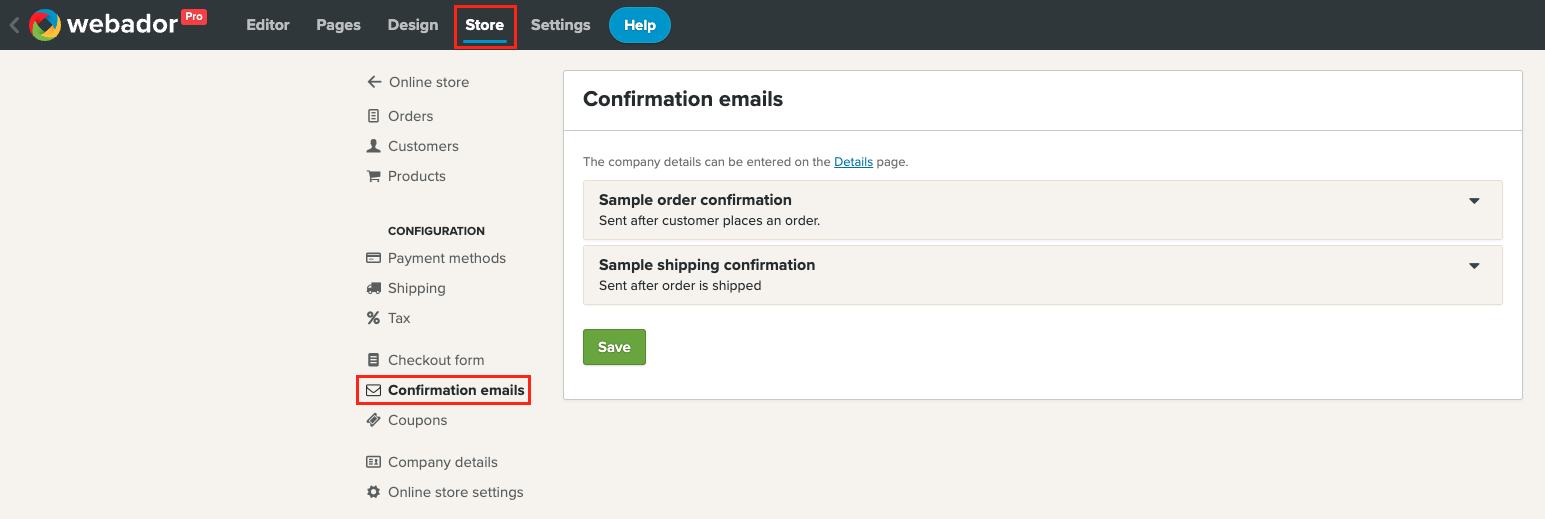This screenshot has width=1545, height=519.
Task: Click the back chevron beside the logo
Action: [x=14, y=25]
